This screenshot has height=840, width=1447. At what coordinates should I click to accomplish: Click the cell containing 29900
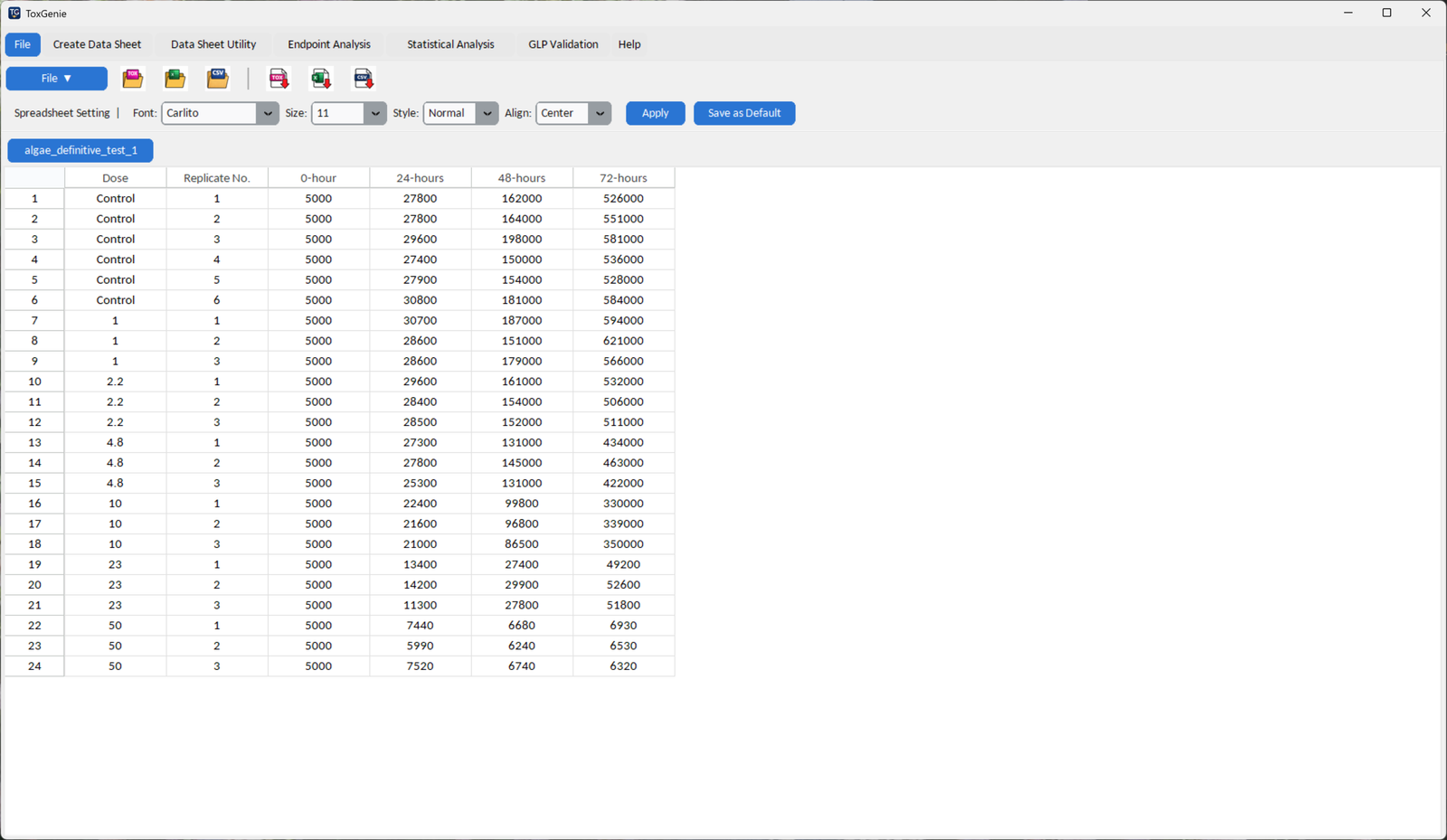[x=522, y=585]
